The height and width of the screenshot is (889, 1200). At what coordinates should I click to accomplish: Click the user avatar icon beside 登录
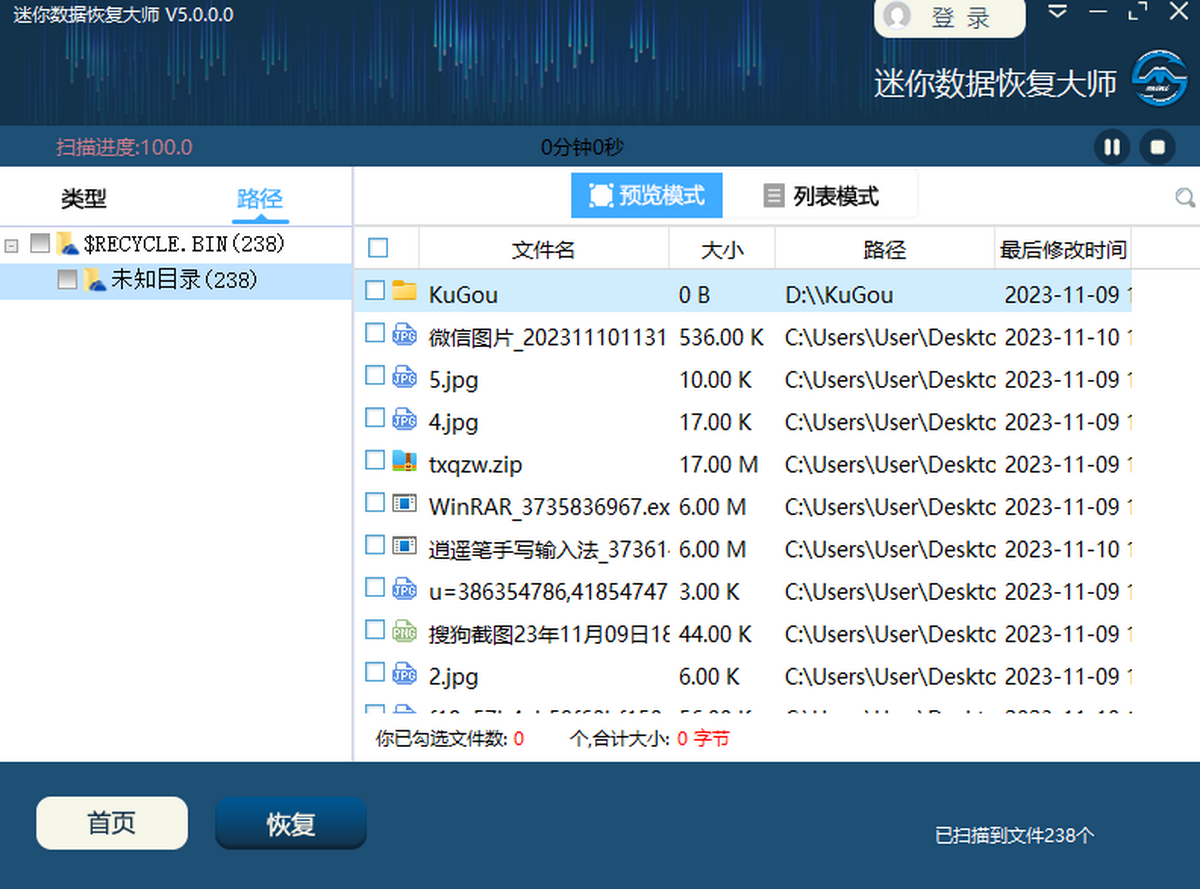pyautogui.click(x=898, y=16)
